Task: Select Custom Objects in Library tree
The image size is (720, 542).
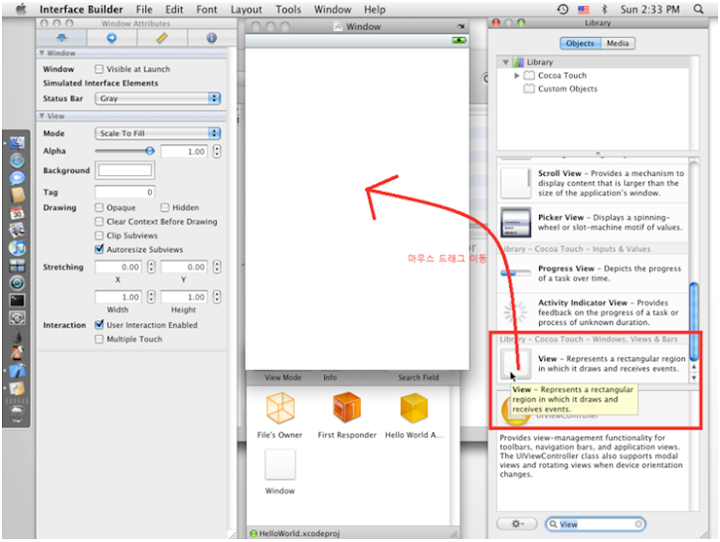Action: click(x=568, y=89)
